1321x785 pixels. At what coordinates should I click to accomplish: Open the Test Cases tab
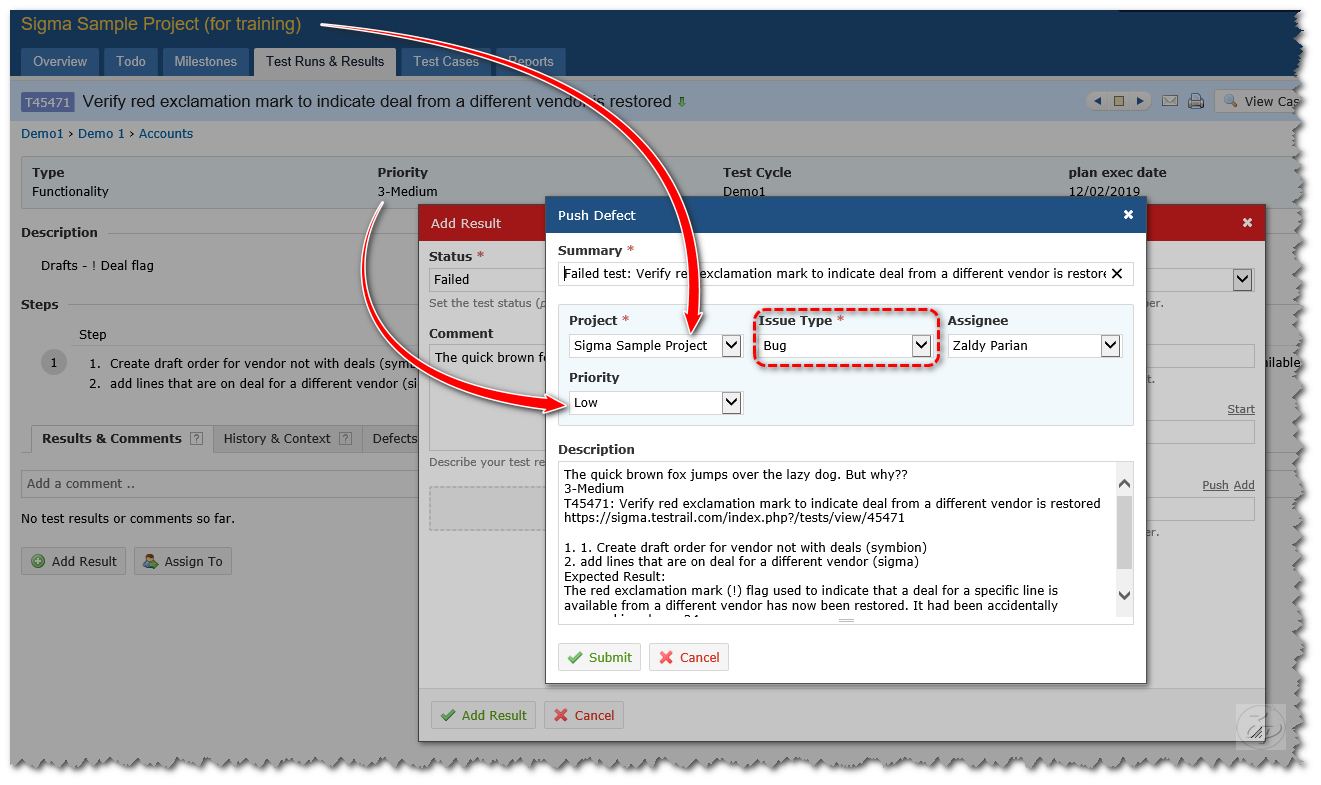tap(446, 62)
